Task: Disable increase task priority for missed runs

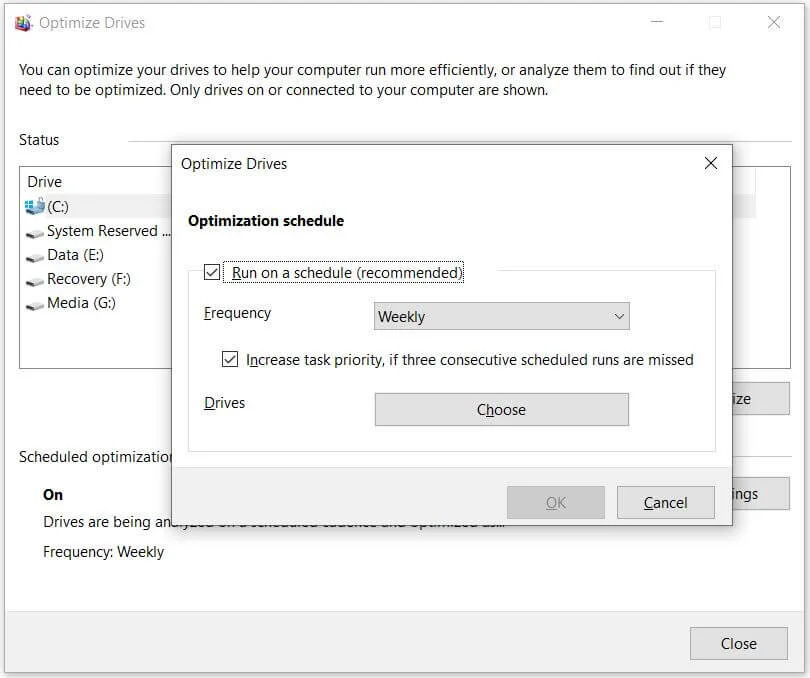Action: [x=230, y=359]
